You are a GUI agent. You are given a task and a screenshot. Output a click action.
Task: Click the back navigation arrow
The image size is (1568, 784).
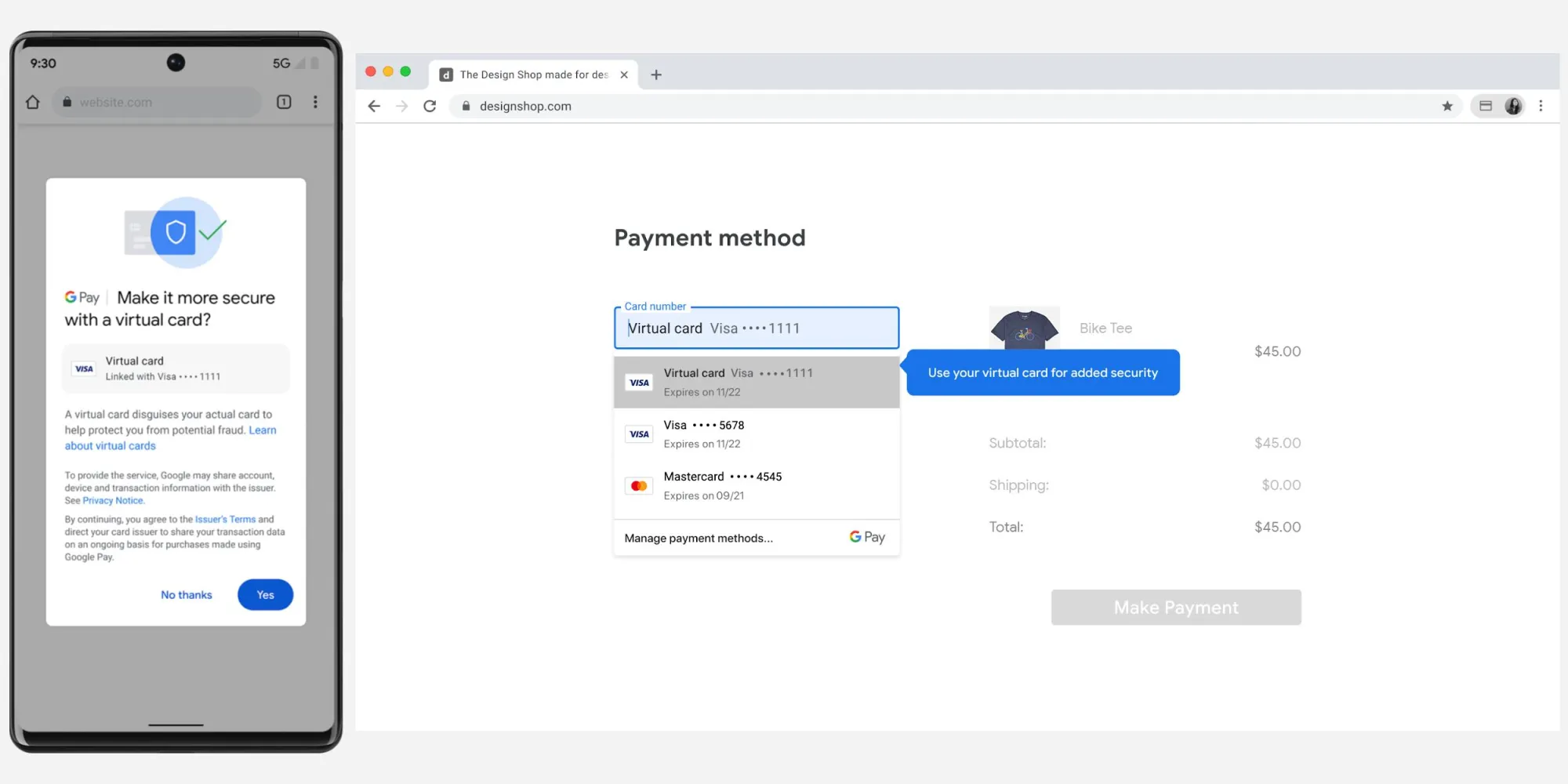pyautogui.click(x=373, y=106)
